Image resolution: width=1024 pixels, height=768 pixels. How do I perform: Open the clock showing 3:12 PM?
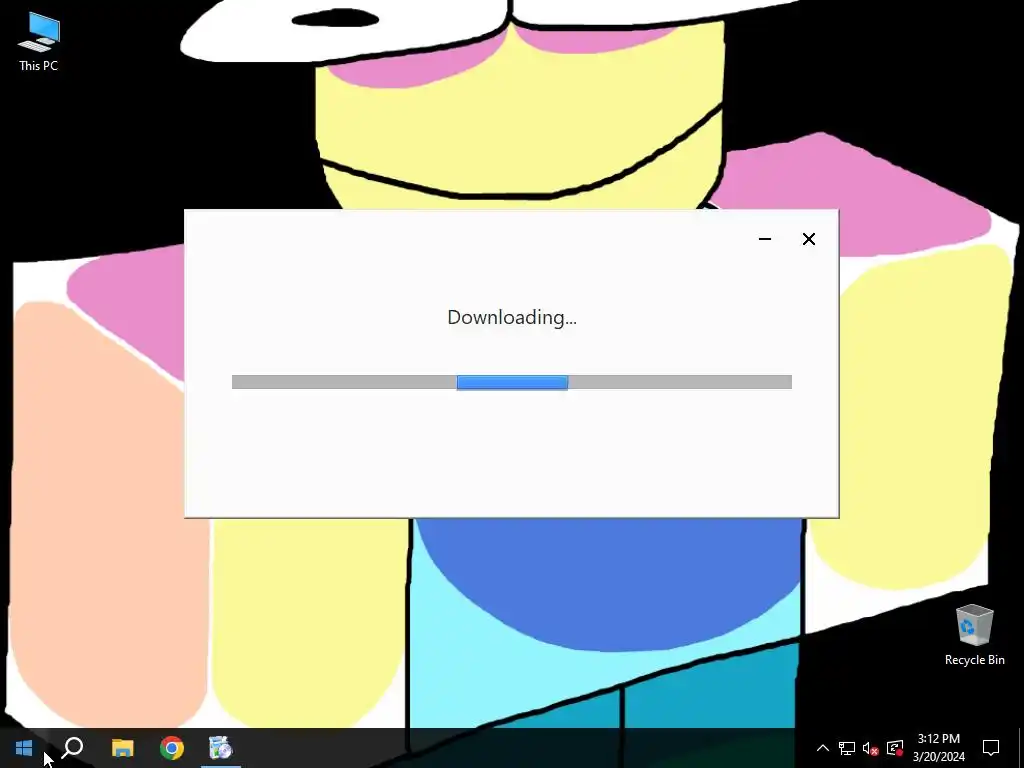938,748
